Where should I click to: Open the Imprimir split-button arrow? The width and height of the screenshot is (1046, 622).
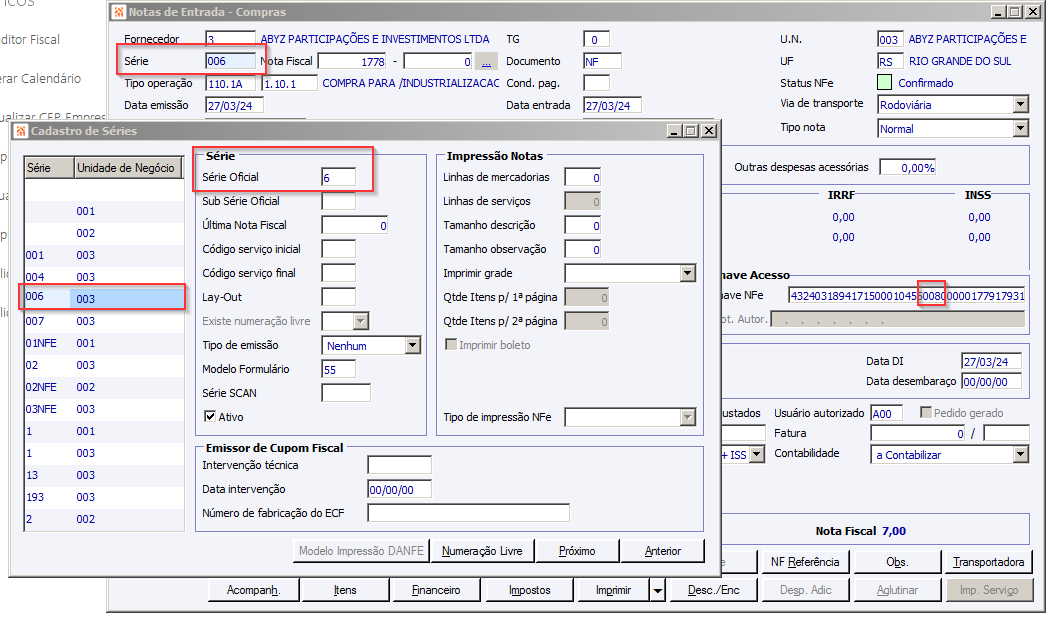pos(658,590)
